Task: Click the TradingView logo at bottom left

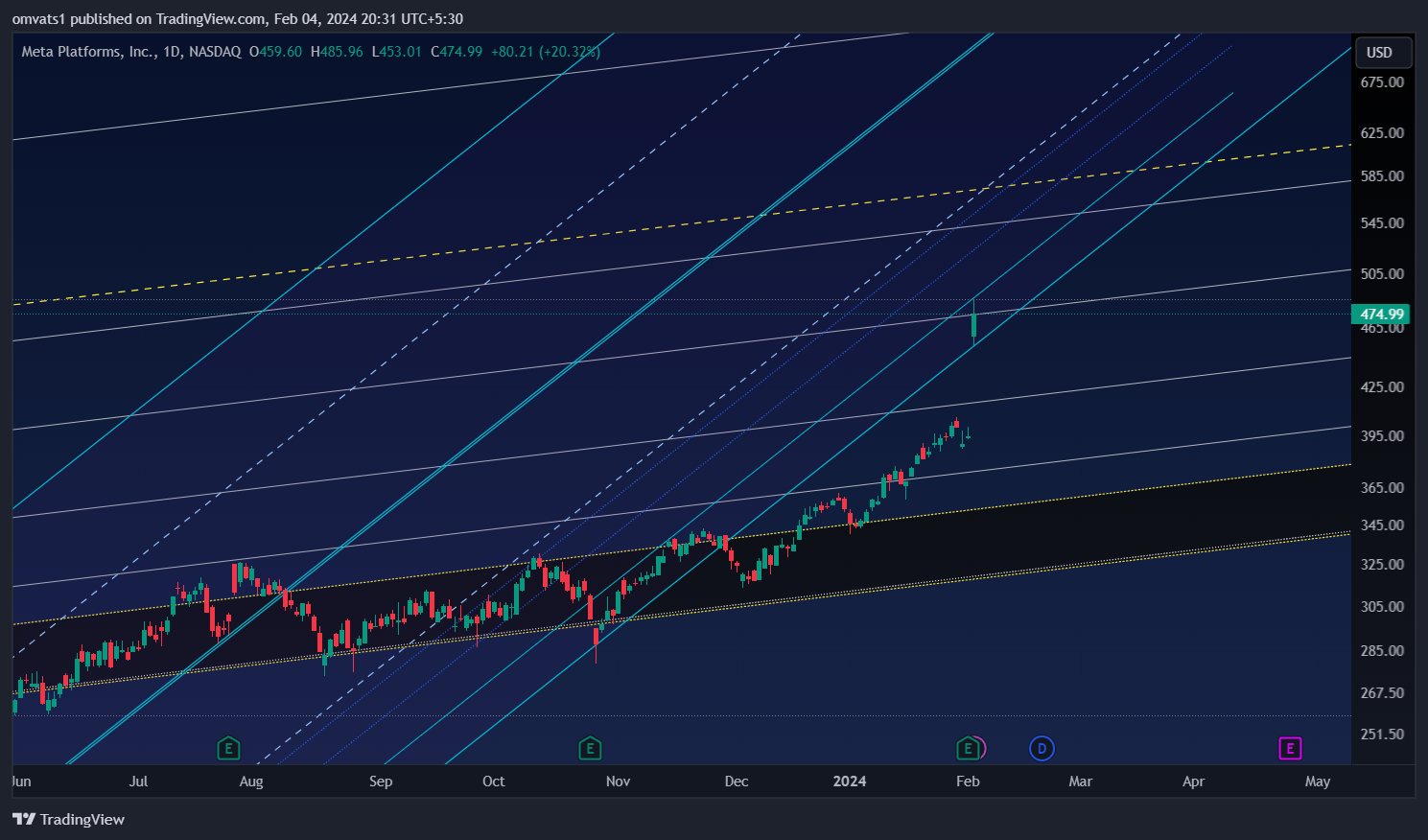Action: (x=68, y=819)
